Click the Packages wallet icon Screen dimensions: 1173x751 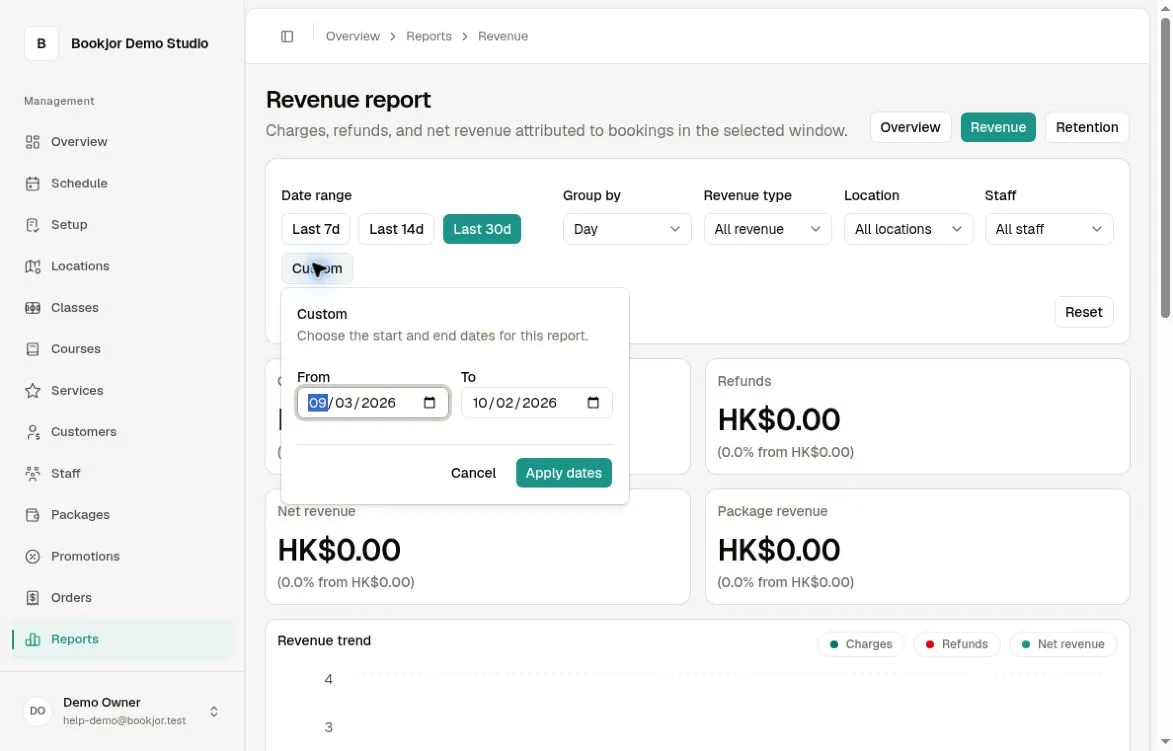click(32, 515)
